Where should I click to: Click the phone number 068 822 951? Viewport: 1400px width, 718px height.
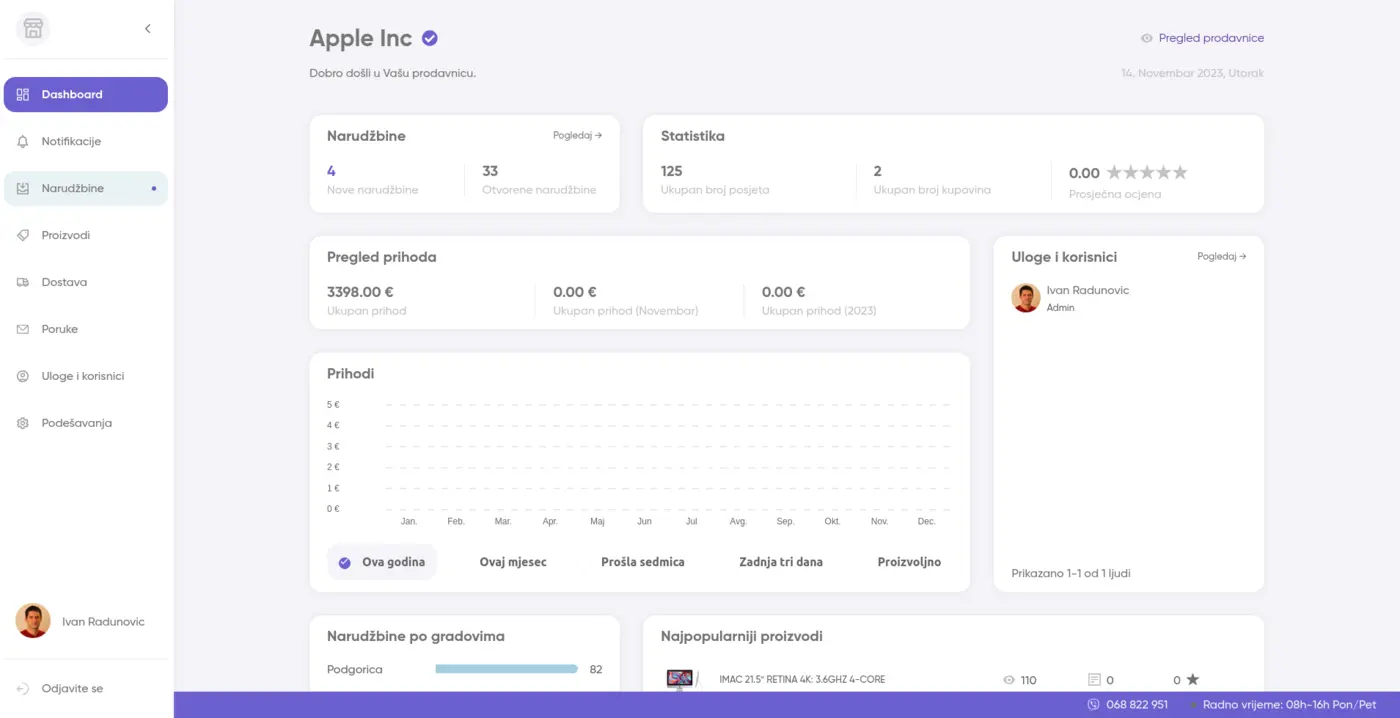1137,705
